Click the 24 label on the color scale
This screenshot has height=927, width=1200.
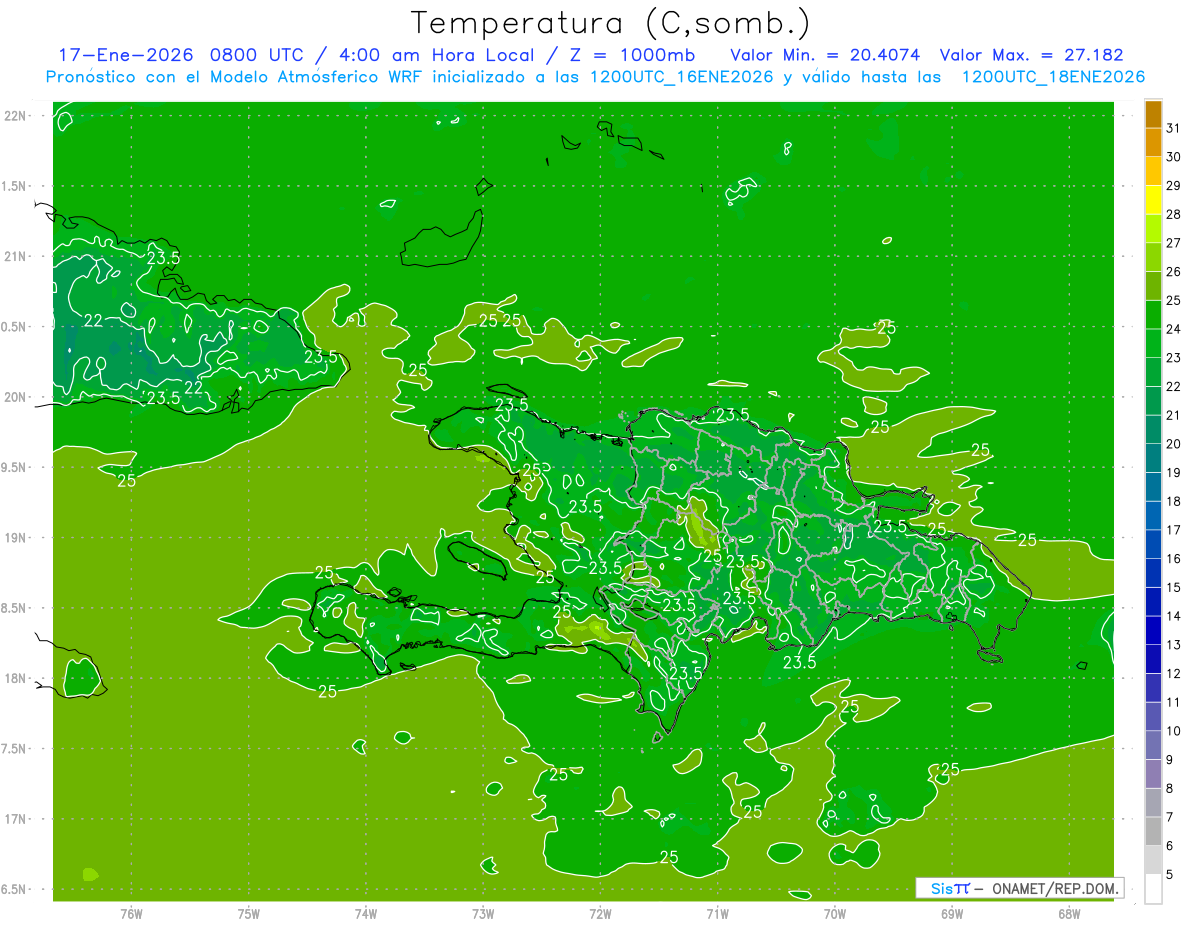point(1174,328)
